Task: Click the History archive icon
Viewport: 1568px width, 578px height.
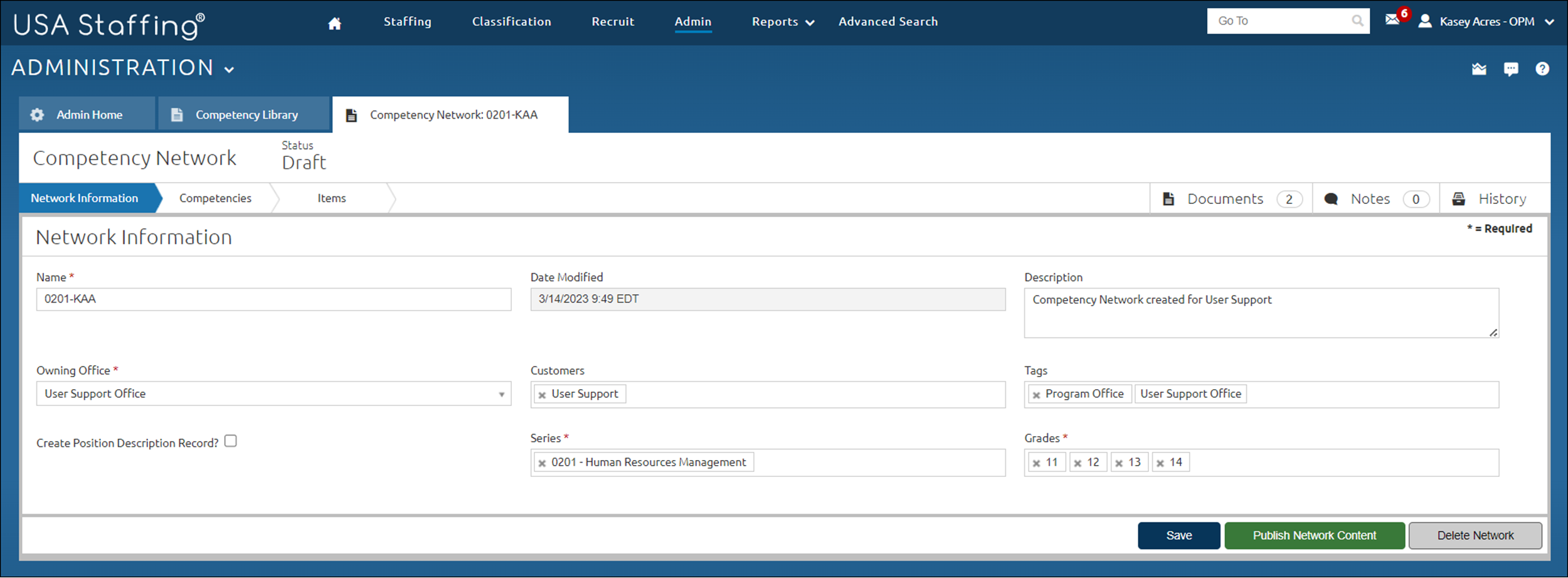Action: (1459, 199)
